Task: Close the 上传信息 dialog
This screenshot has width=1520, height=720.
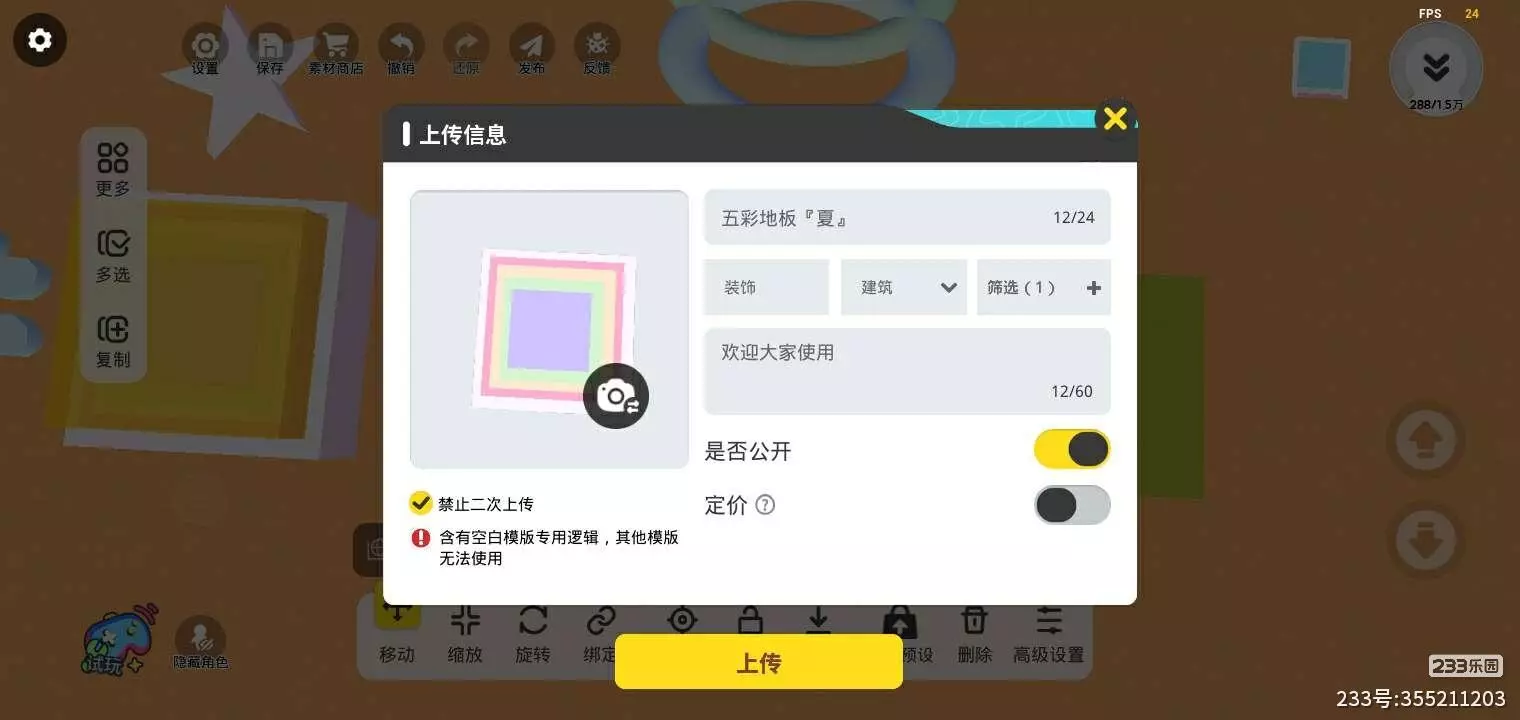Action: pyautogui.click(x=1115, y=119)
